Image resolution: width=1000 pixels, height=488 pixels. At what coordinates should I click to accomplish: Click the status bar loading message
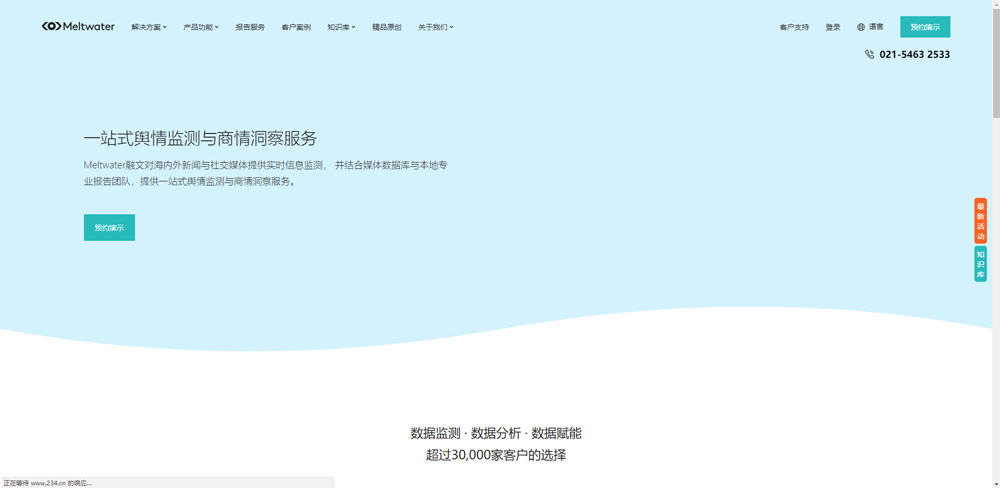coord(47,483)
